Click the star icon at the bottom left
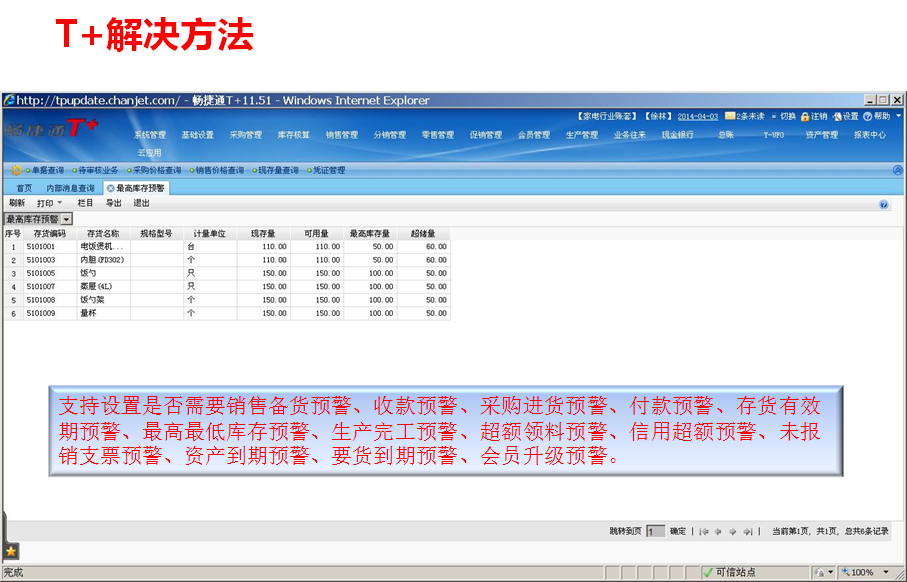This screenshot has width=907, height=582. (11, 551)
